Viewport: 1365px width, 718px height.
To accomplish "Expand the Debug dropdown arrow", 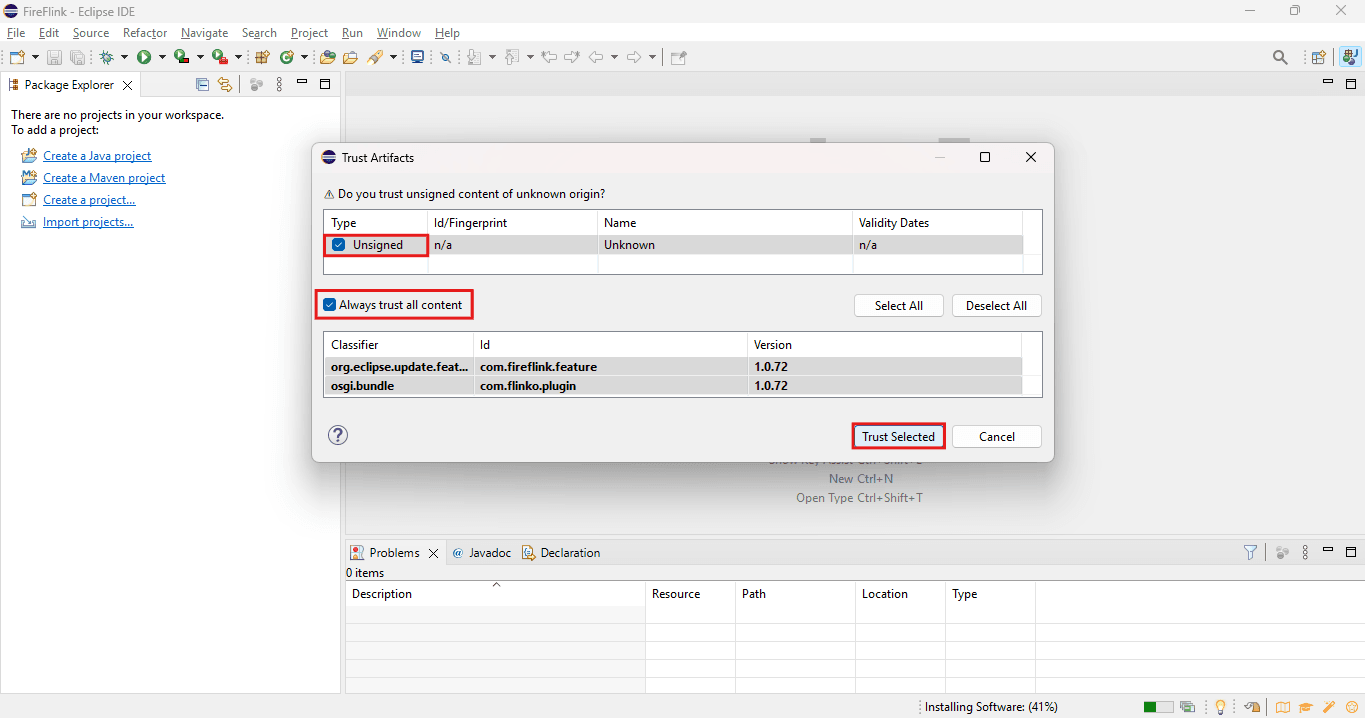I will pyautogui.click(x=124, y=57).
